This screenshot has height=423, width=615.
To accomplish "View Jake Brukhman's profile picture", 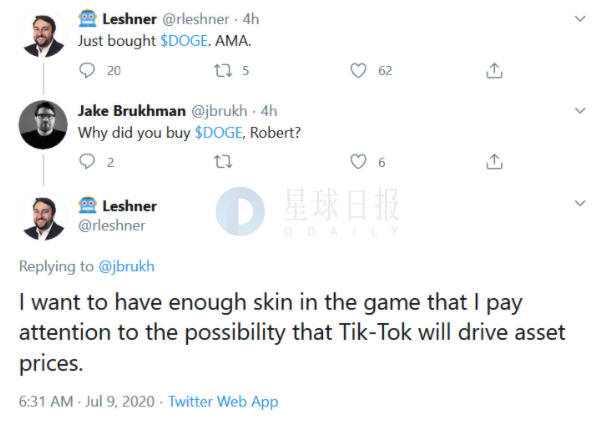I will (43, 124).
